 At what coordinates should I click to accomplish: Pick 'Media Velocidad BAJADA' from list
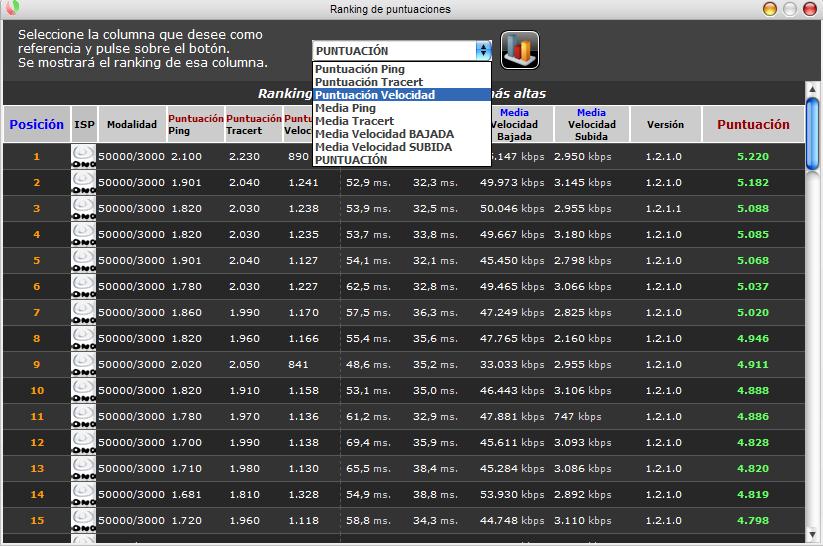384,134
